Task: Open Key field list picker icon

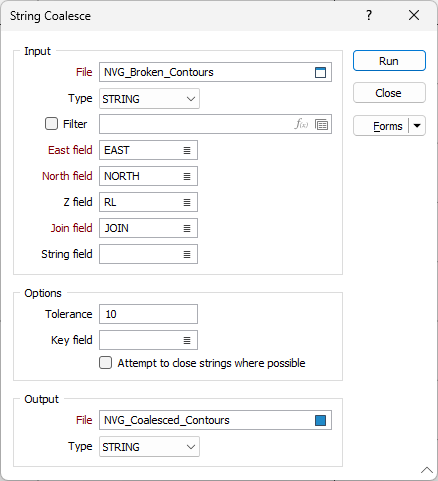Action: [x=187, y=340]
